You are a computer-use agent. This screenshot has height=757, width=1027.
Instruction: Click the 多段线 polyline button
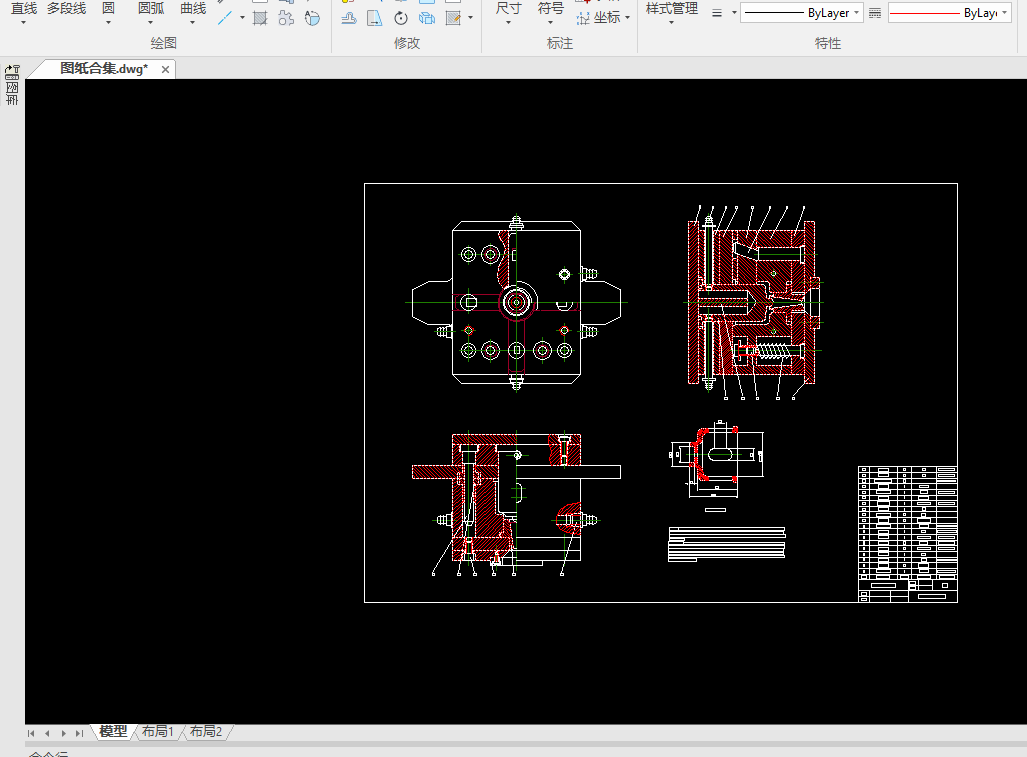(x=66, y=9)
